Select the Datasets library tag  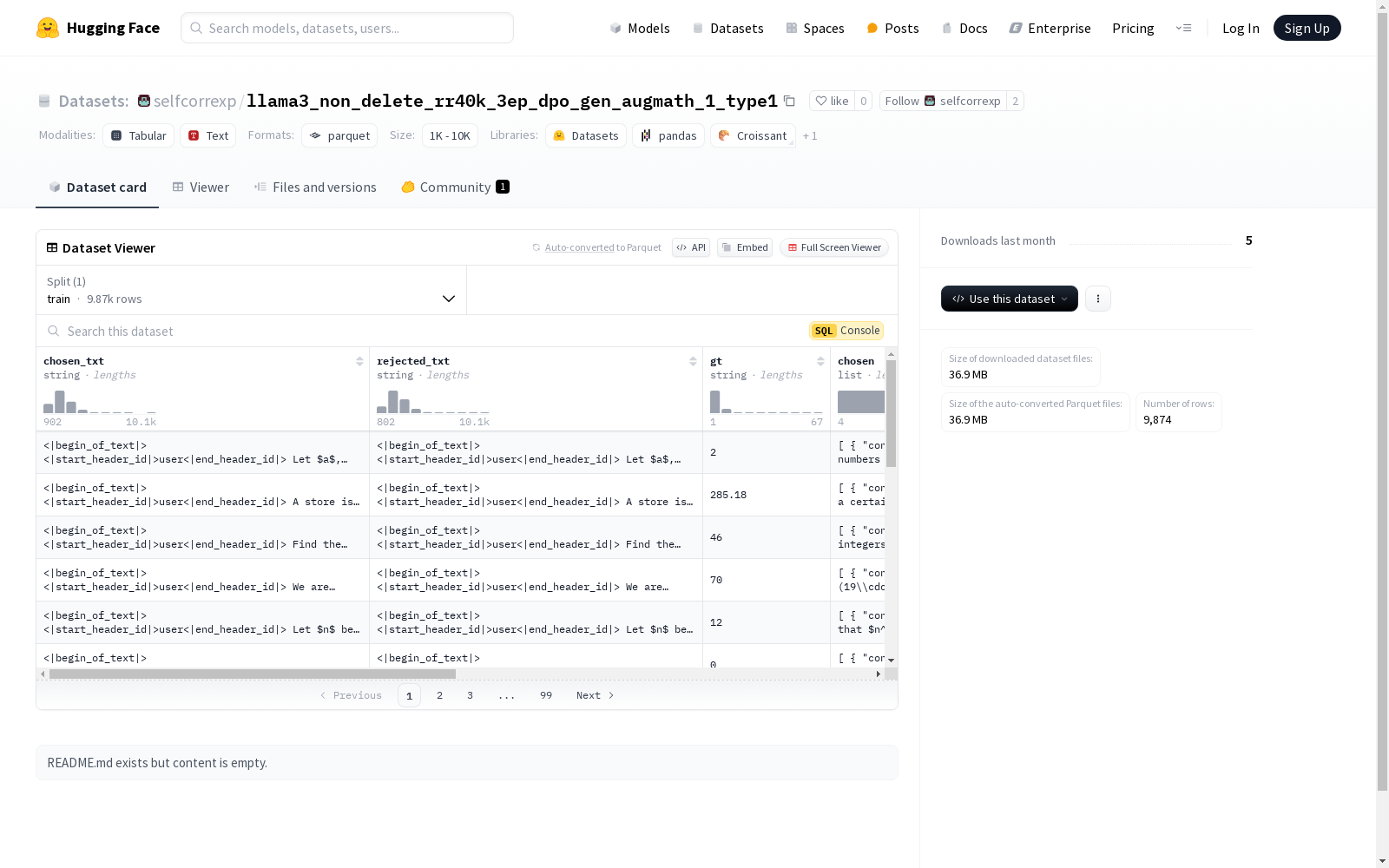tap(586, 135)
